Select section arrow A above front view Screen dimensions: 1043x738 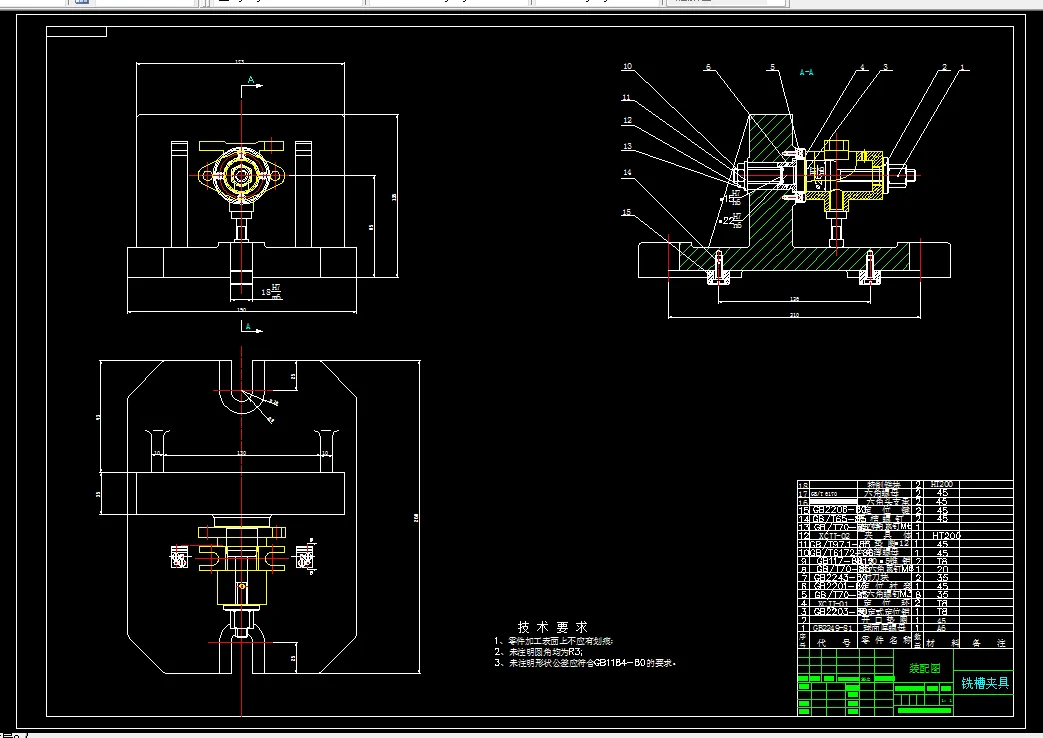tap(251, 80)
